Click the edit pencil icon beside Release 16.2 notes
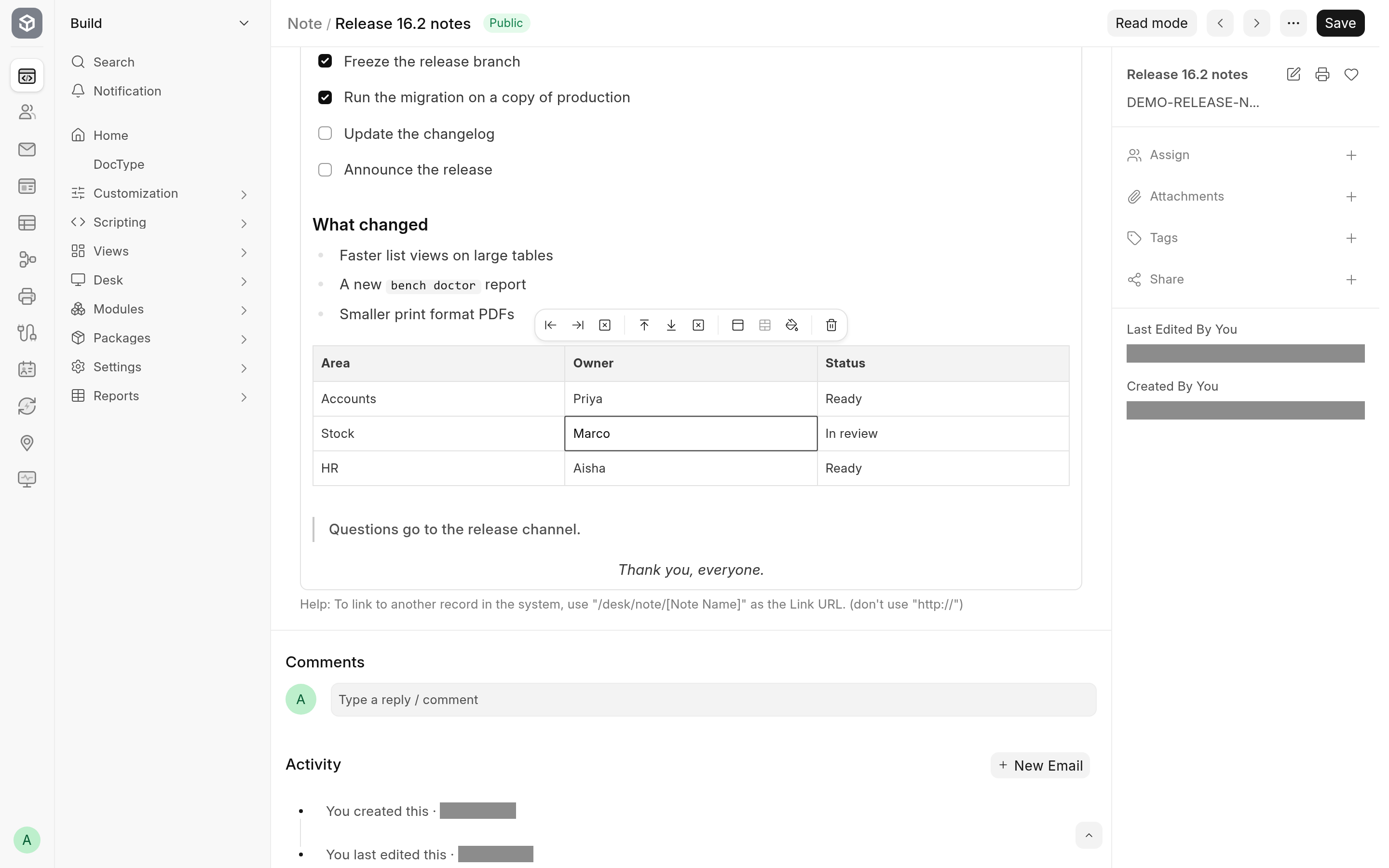The width and height of the screenshot is (1389, 868). (x=1294, y=75)
